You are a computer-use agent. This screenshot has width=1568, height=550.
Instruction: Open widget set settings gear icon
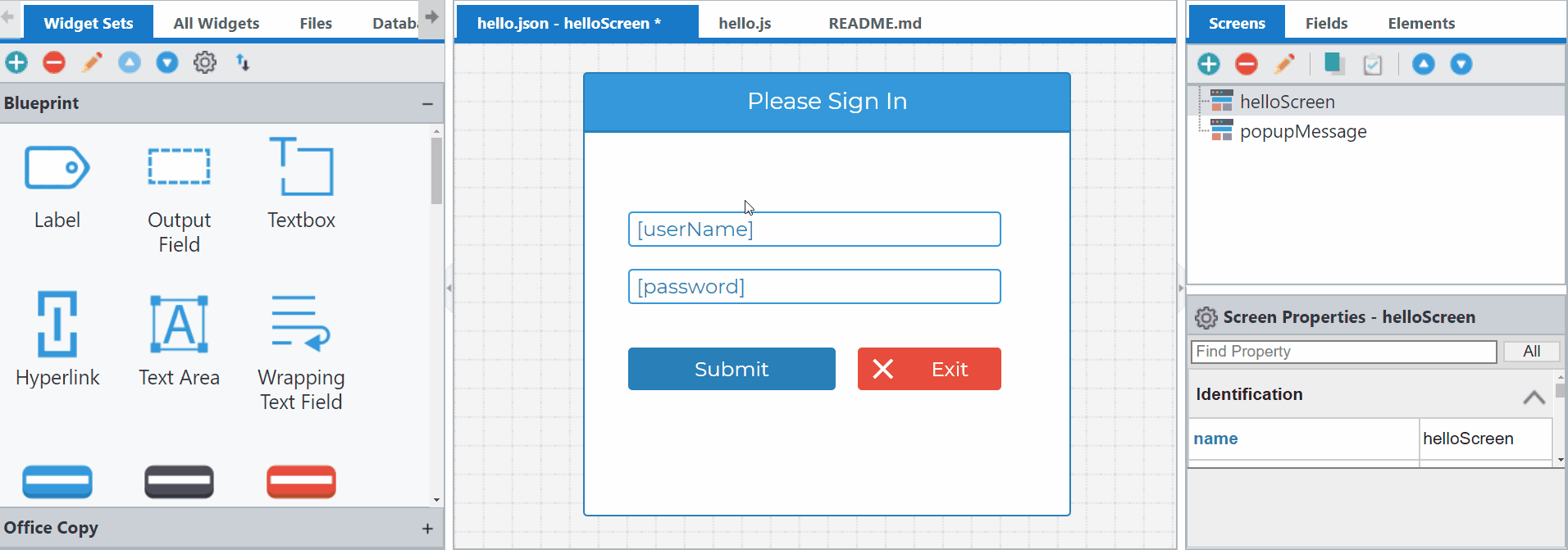click(x=205, y=62)
